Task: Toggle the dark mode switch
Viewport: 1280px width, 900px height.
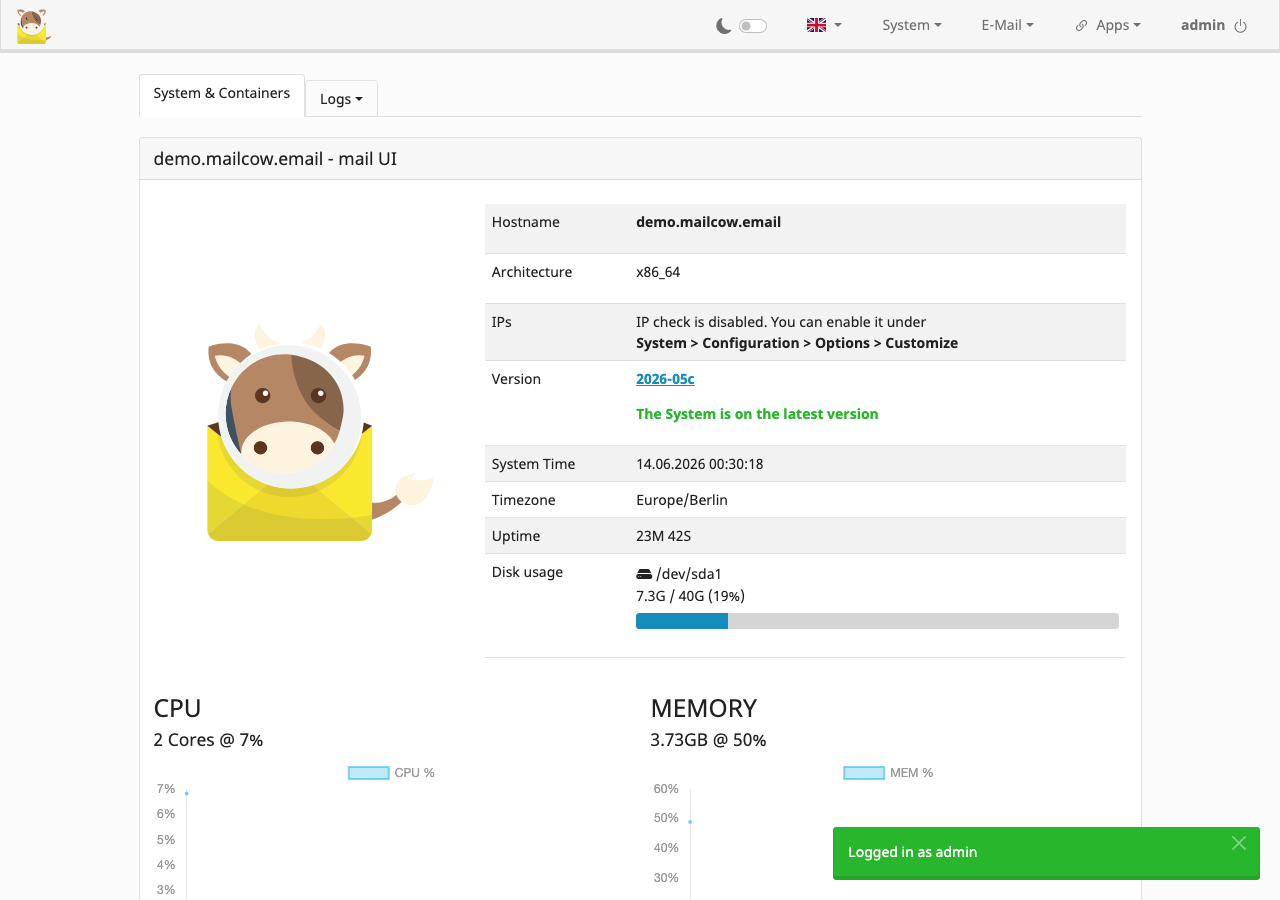Action: tap(753, 26)
